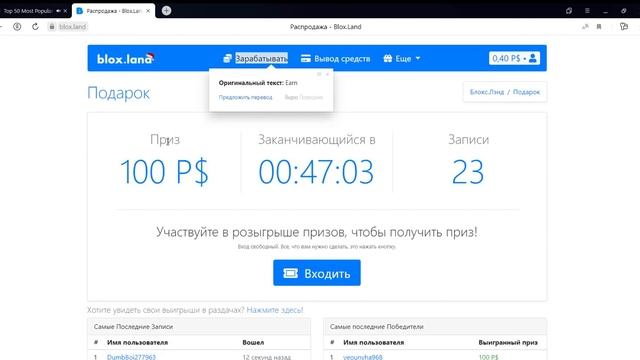Click the site lock icon in address bar
640x360 pixels.
52,27
